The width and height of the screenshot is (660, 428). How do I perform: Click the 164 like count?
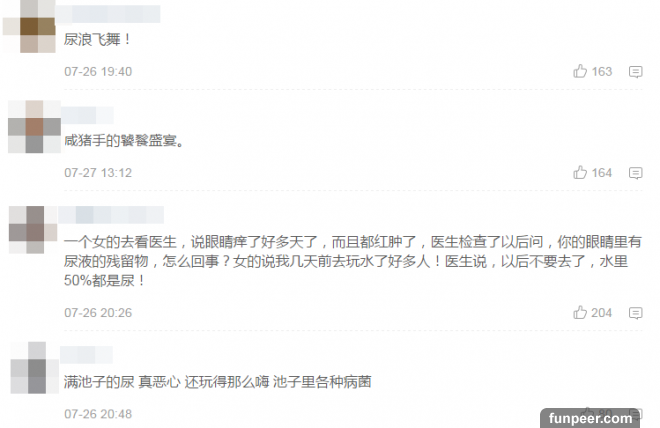(x=601, y=173)
